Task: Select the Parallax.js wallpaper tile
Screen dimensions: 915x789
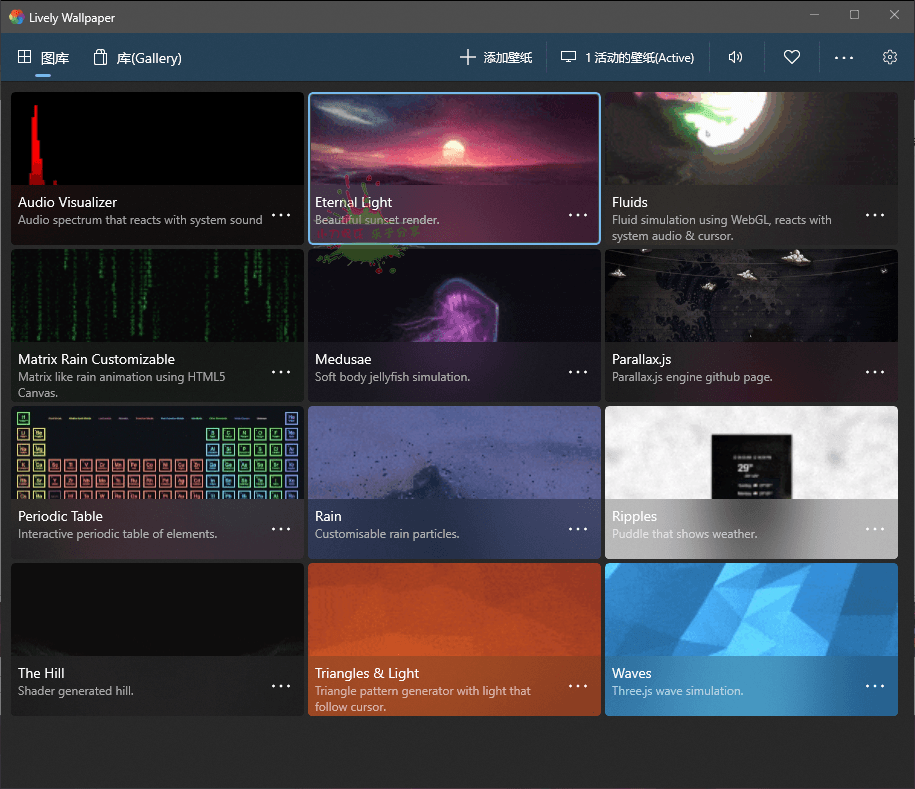Action: coord(751,296)
